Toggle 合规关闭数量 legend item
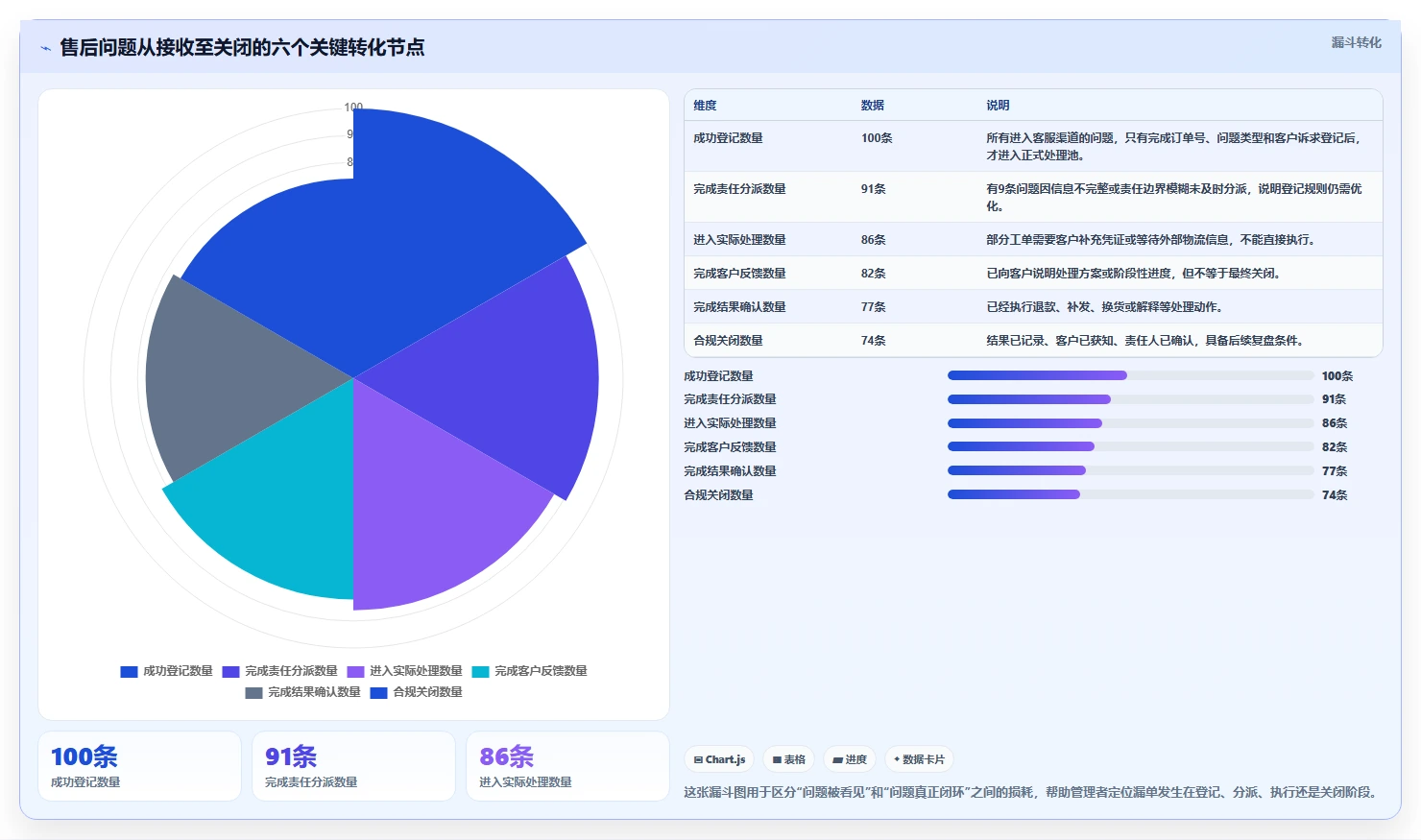The height and width of the screenshot is (840, 1421). pyautogui.click(x=416, y=692)
